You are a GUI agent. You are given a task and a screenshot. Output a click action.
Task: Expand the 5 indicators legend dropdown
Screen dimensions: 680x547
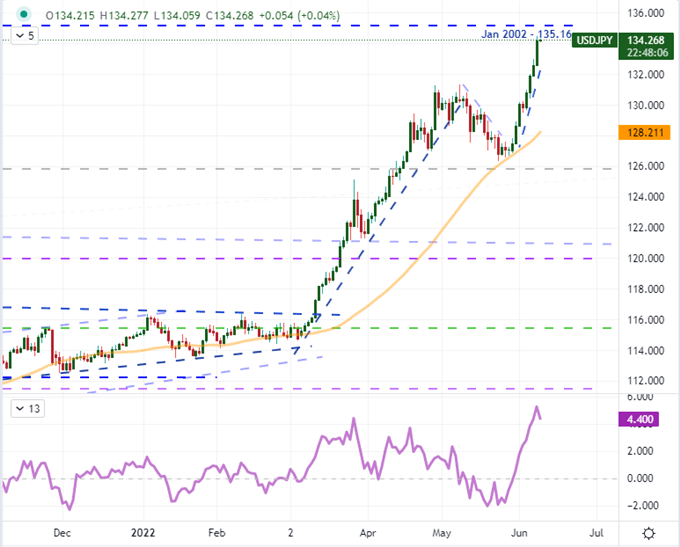pyautogui.click(x=25, y=36)
